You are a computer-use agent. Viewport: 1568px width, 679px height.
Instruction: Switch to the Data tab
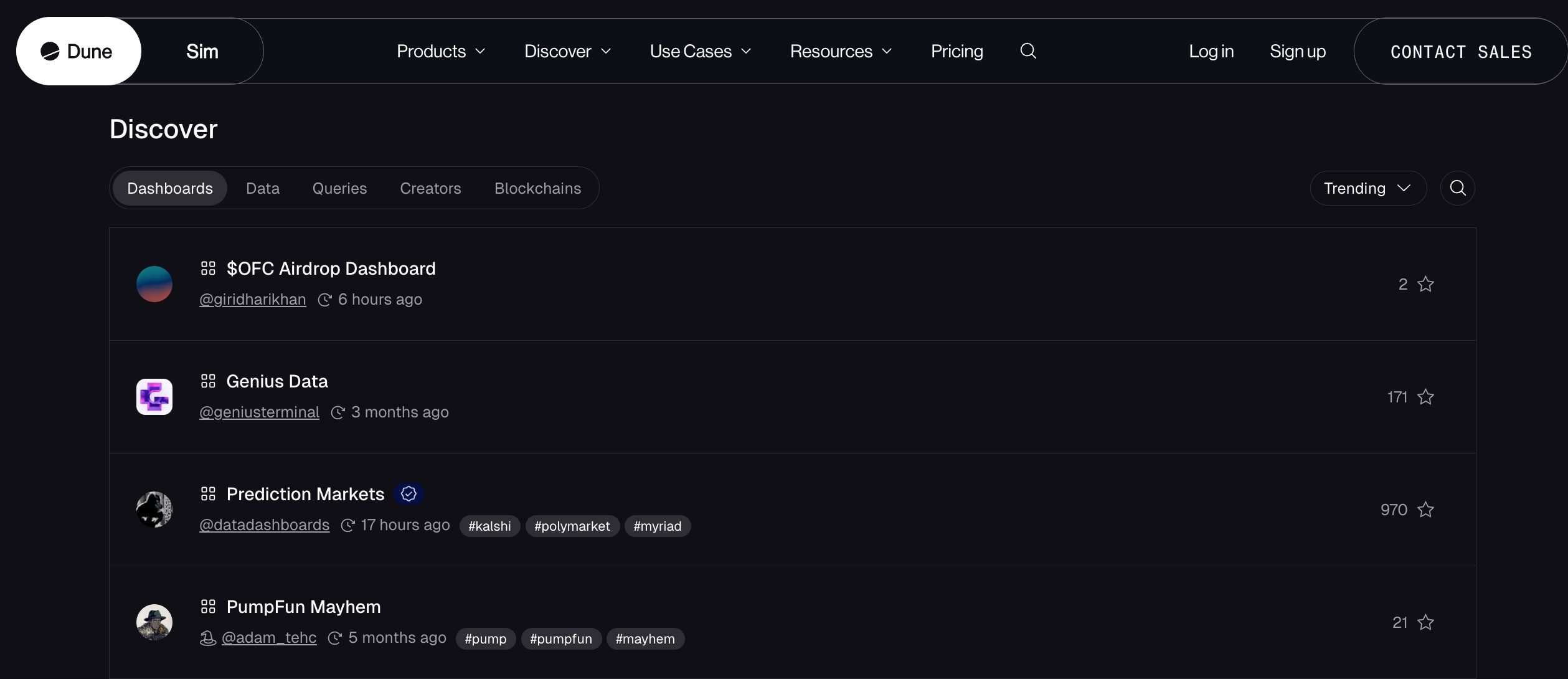263,188
